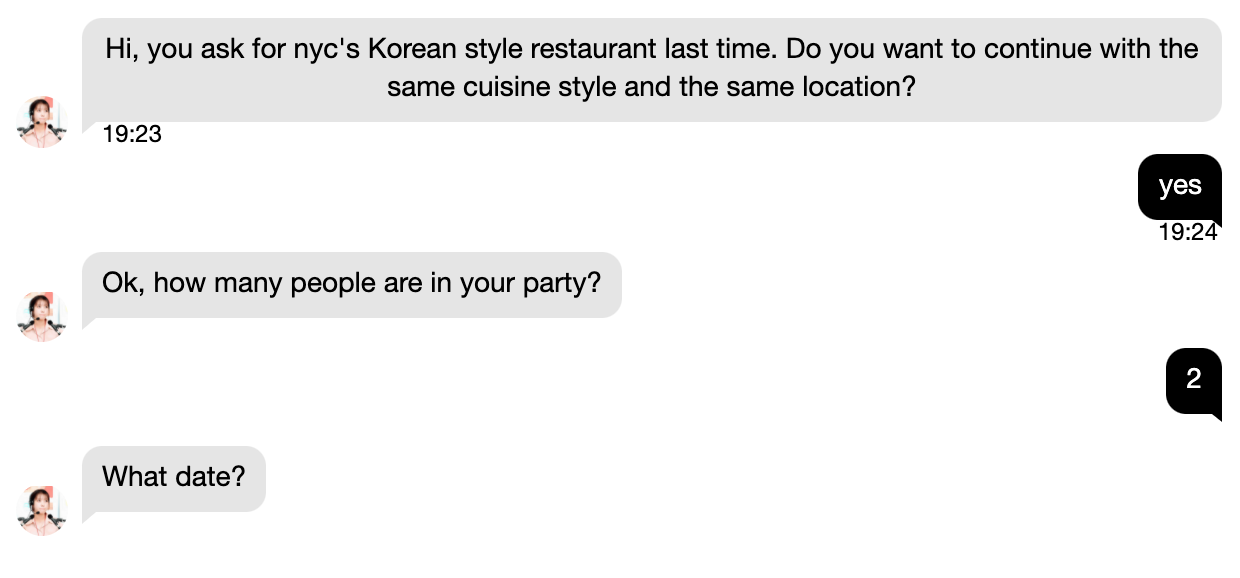Click the 19:23 timestamp
Image resolution: width=1240 pixels, height=578 pixels.
coord(132,134)
